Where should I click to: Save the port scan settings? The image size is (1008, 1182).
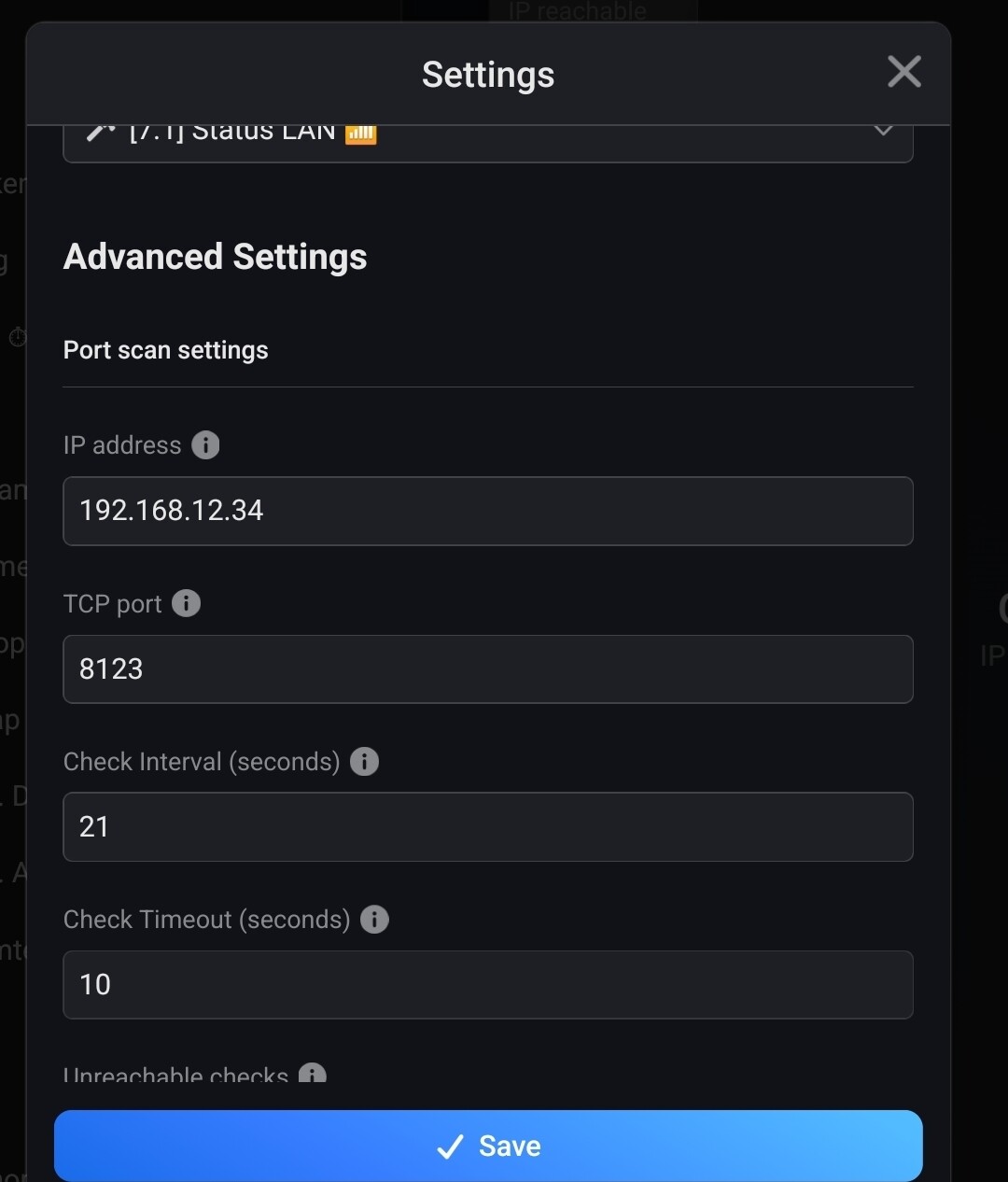click(488, 1146)
